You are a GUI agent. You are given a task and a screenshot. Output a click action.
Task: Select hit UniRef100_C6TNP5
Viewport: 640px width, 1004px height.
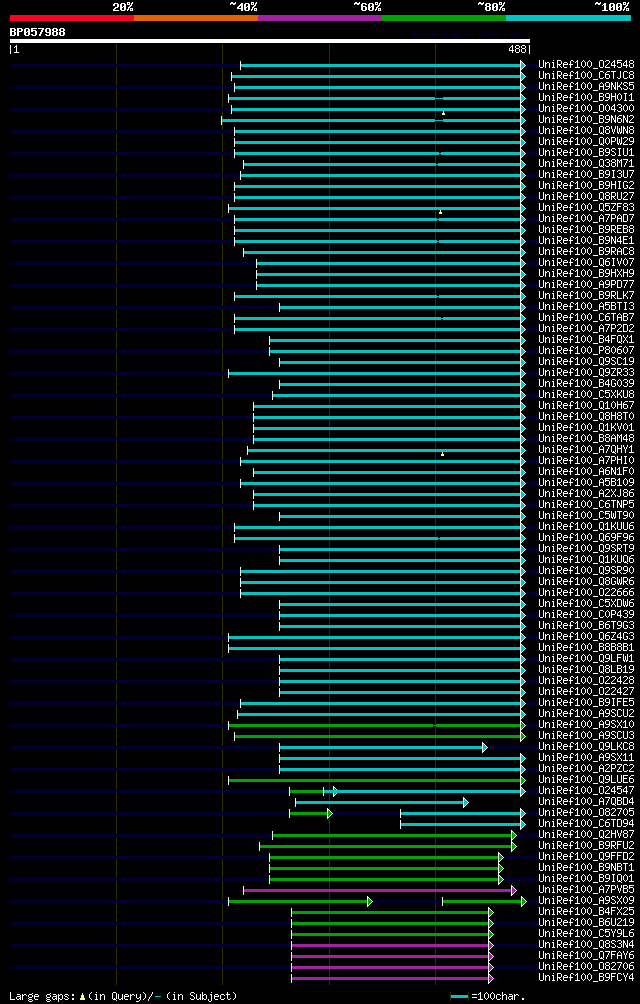coord(586,505)
